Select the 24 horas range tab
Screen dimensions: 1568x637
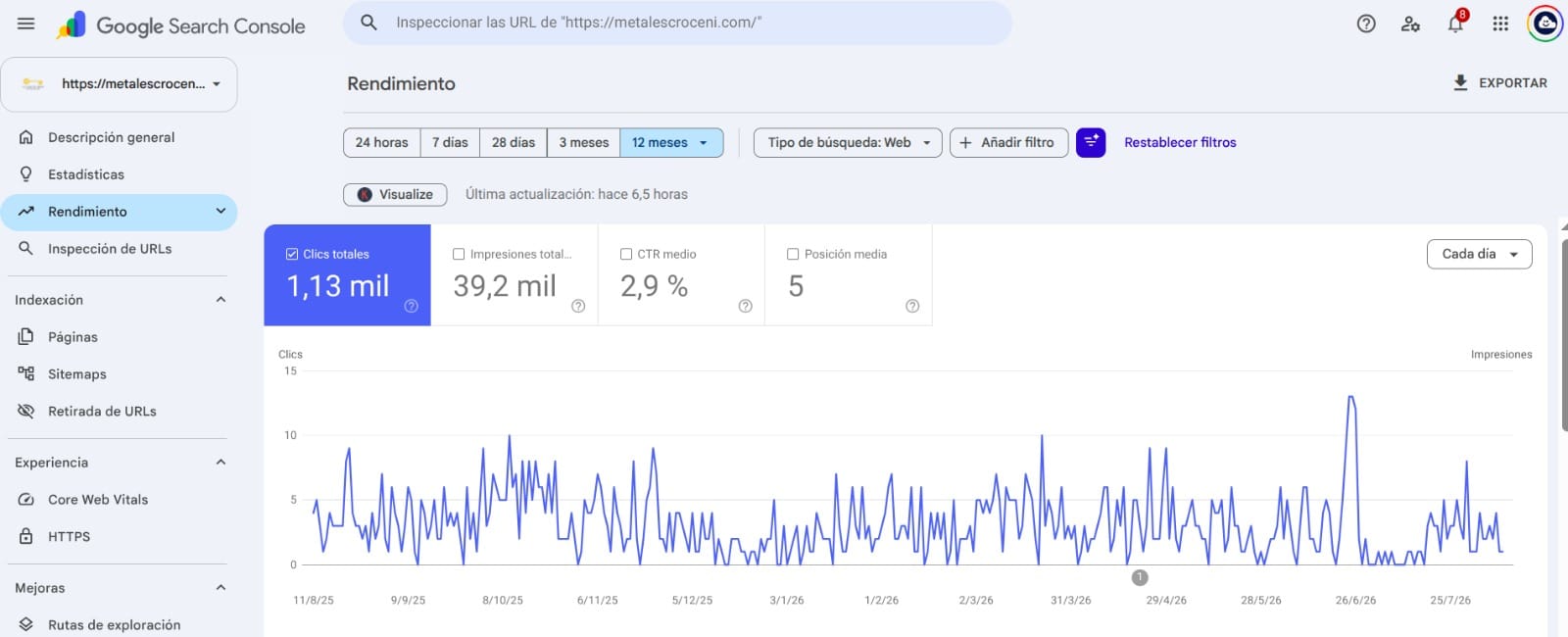click(x=382, y=142)
